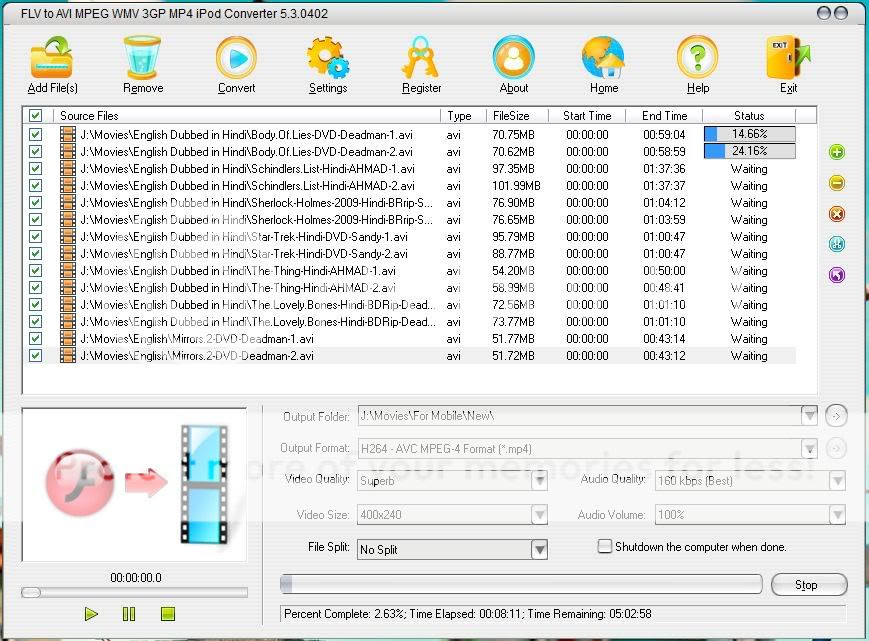Viewport: 869px width, 641px height.
Task: Open Settings gear icon
Action: pyautogui.click(x=328, y=58)
